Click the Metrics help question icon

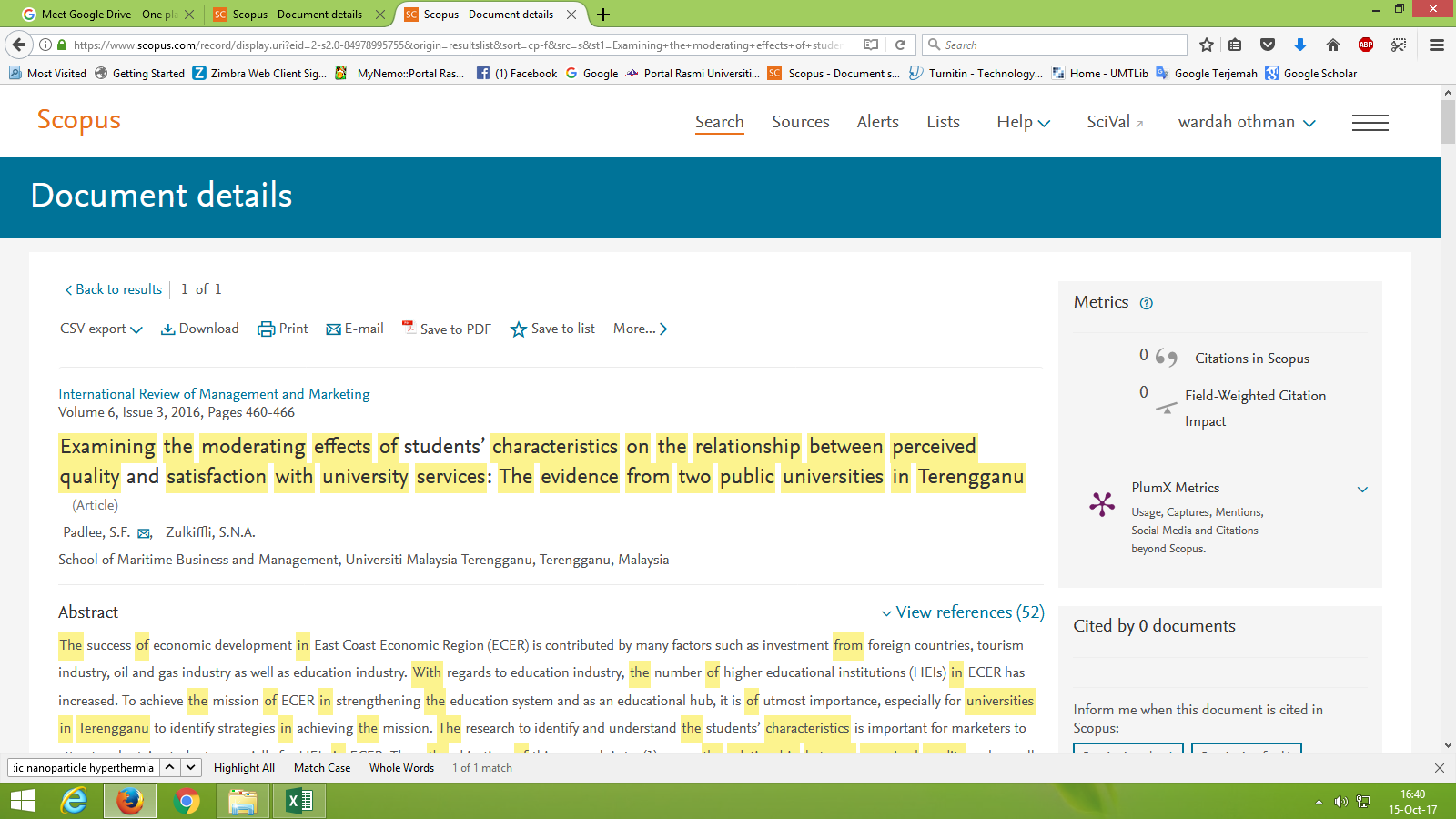(1147, 303)
